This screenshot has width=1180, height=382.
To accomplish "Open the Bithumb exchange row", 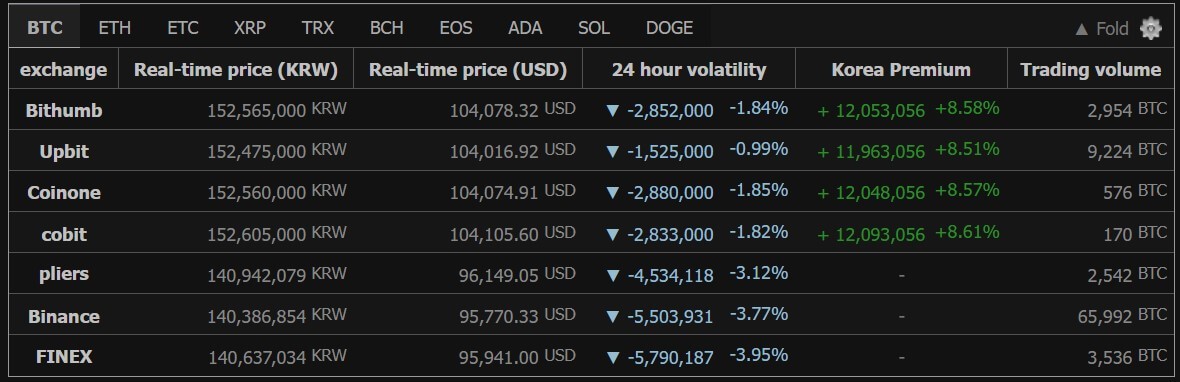I will pyautogui.click(x=590, y=110).
